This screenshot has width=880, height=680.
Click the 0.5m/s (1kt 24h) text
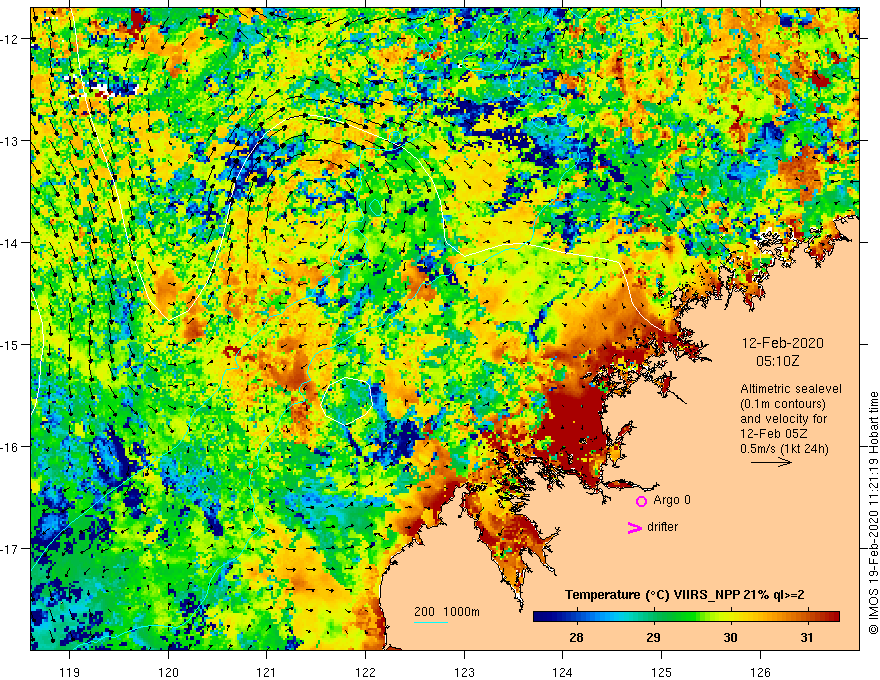784,449
